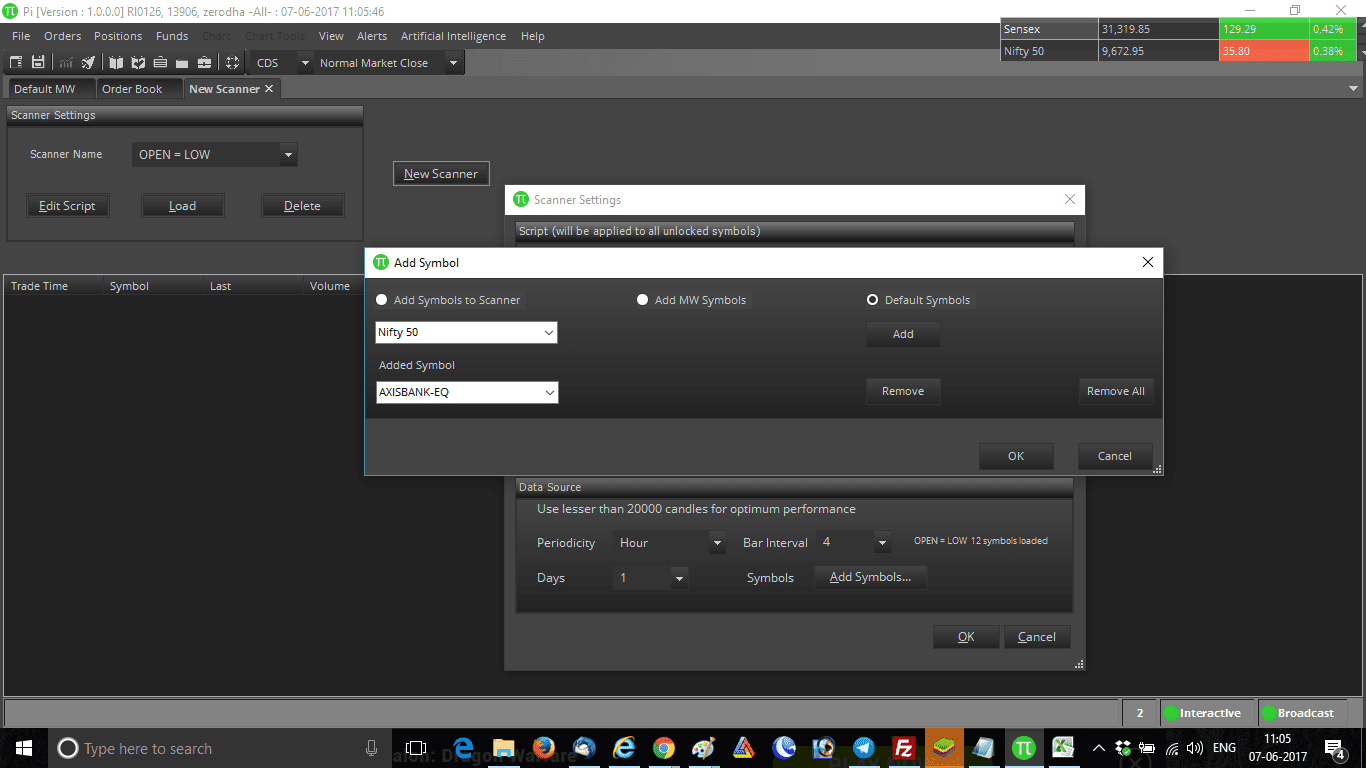Close the New Scanner tab with its X
1366x768 pixels.
[269, 89]
